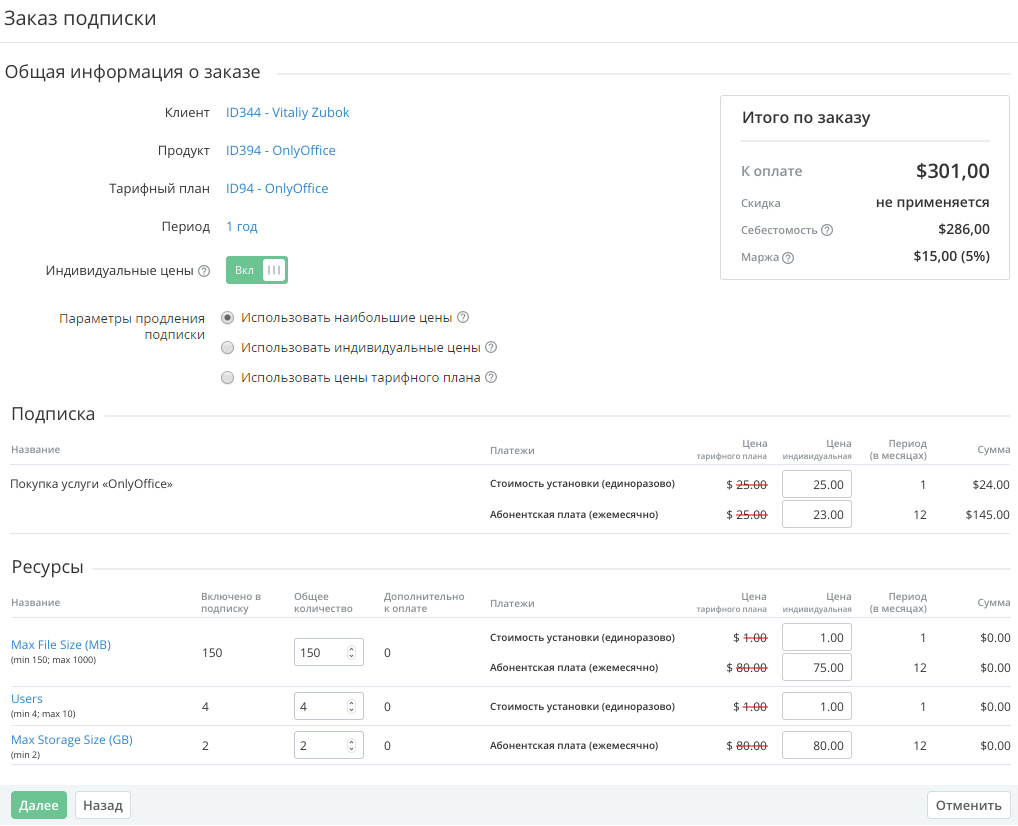Image resolution: width=1018 pixels, height=826 pixels.
Task: Click help icon for Использовать цены тарифного плана
Action: [491, 378]
